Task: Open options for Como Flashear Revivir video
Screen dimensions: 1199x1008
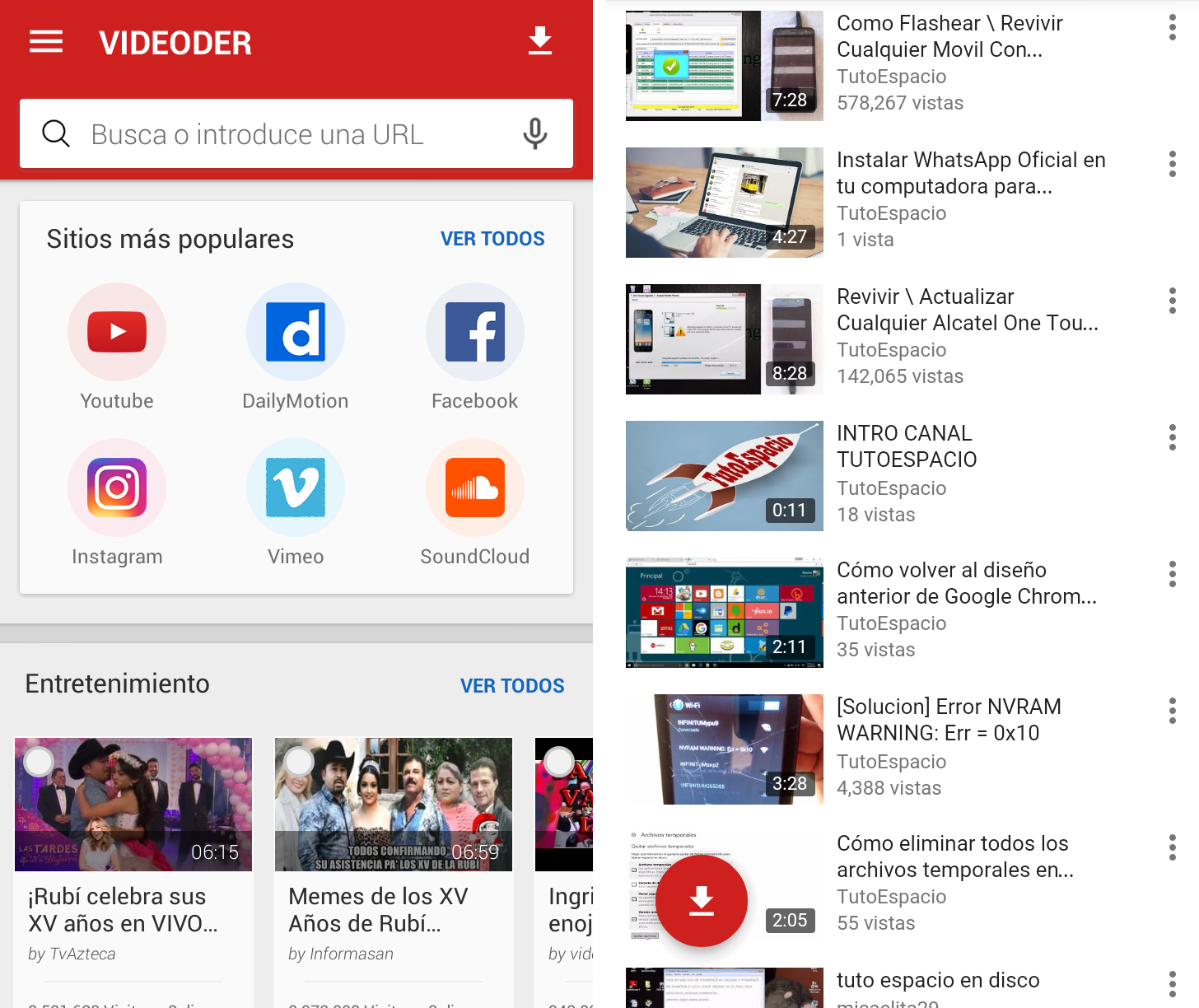Action: coord(1173,27)
